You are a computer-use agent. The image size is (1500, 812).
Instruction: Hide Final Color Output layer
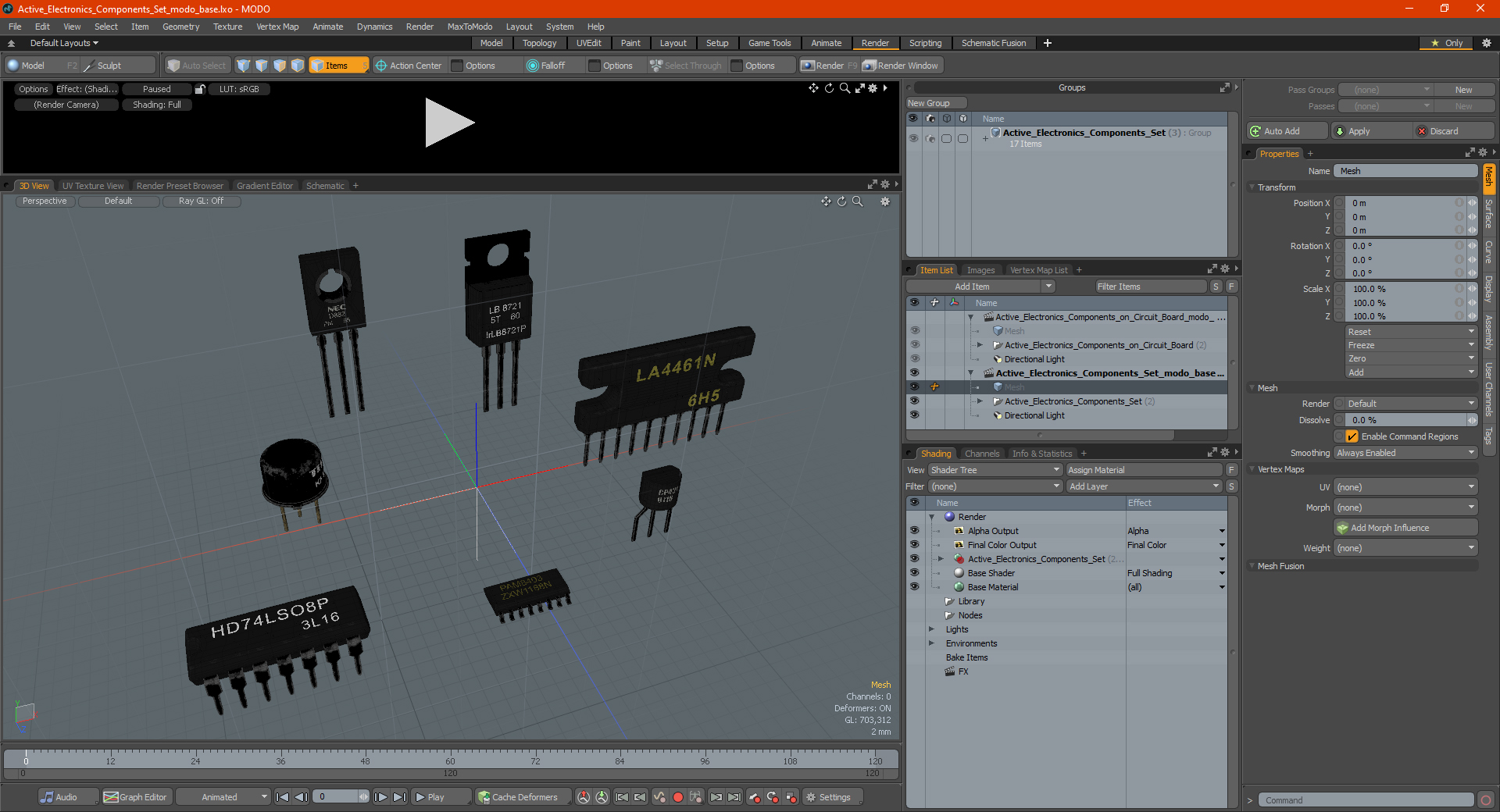(x=914, y=545)
